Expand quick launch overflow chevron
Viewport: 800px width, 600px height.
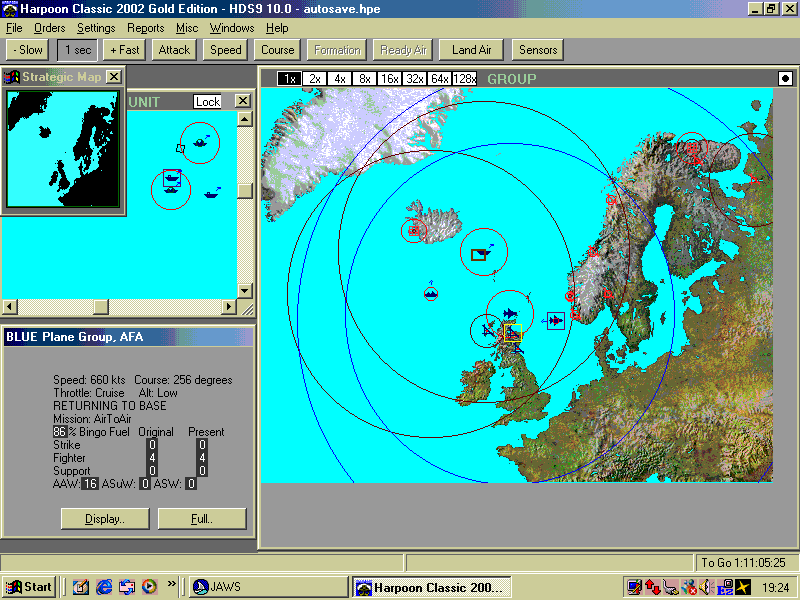tap(171, 584)
